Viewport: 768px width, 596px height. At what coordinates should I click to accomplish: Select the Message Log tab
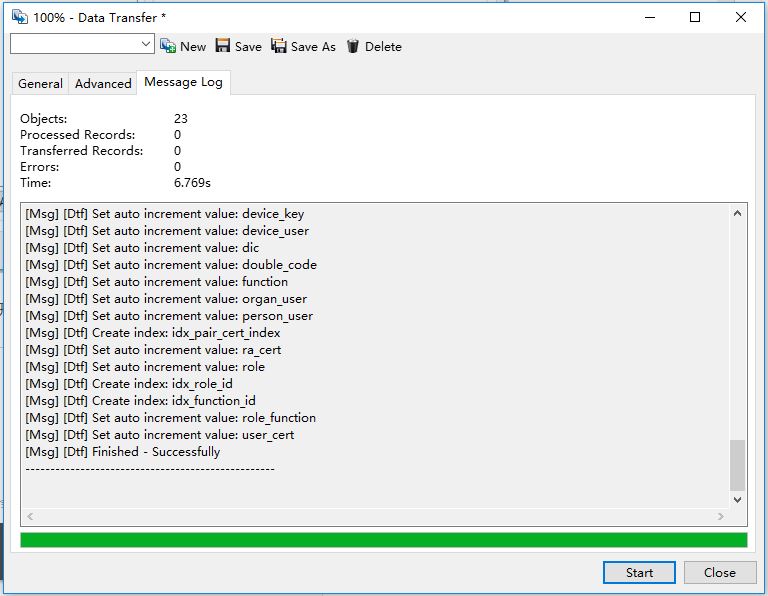point(183,82)
